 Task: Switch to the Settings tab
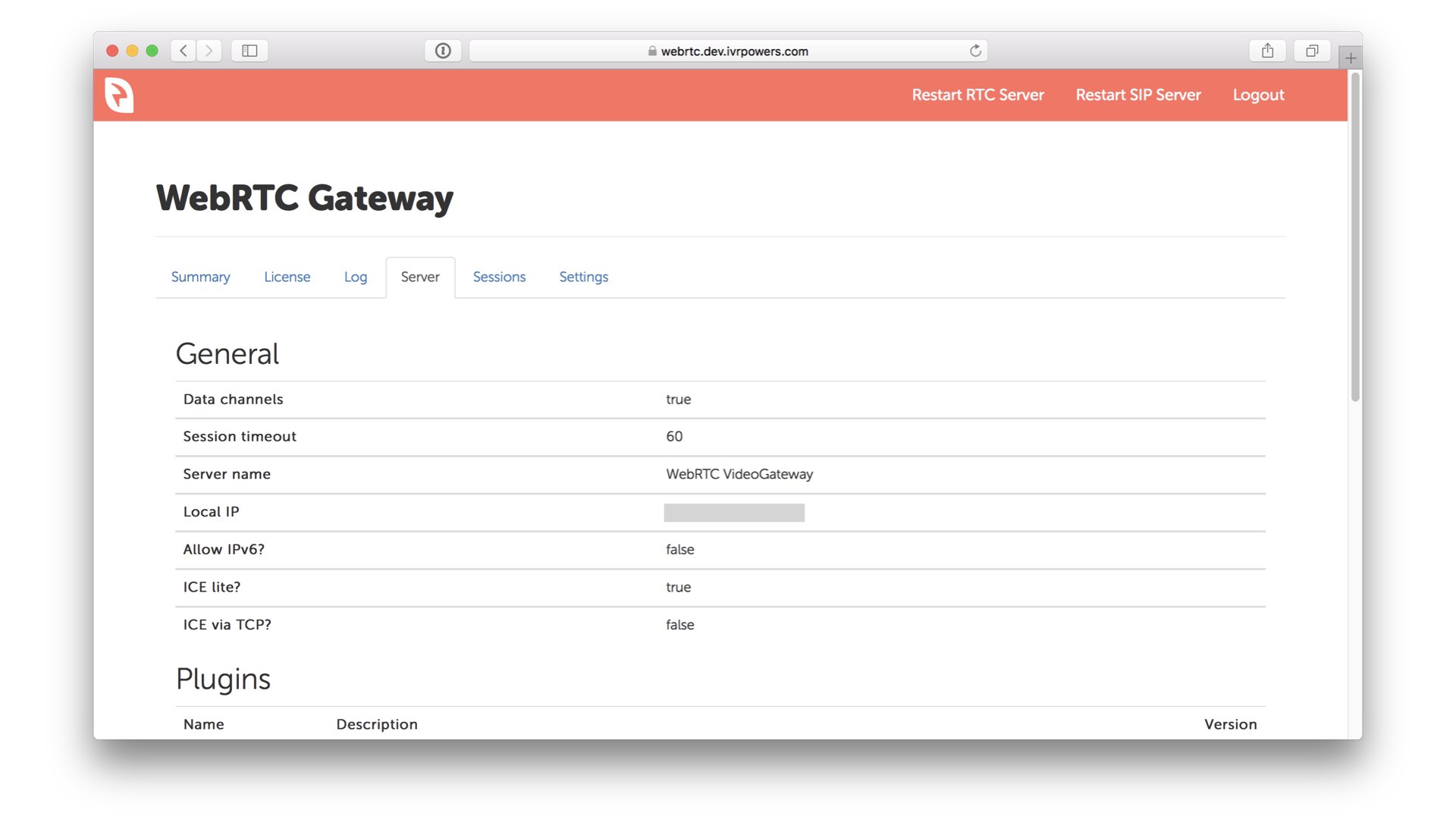point(583,277)
